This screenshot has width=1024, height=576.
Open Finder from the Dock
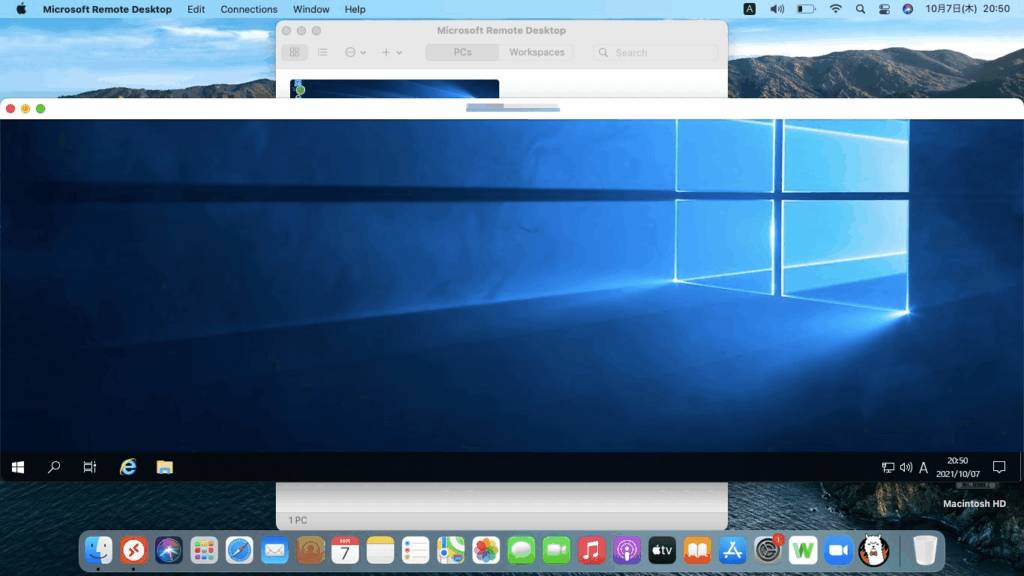point(99,551)
